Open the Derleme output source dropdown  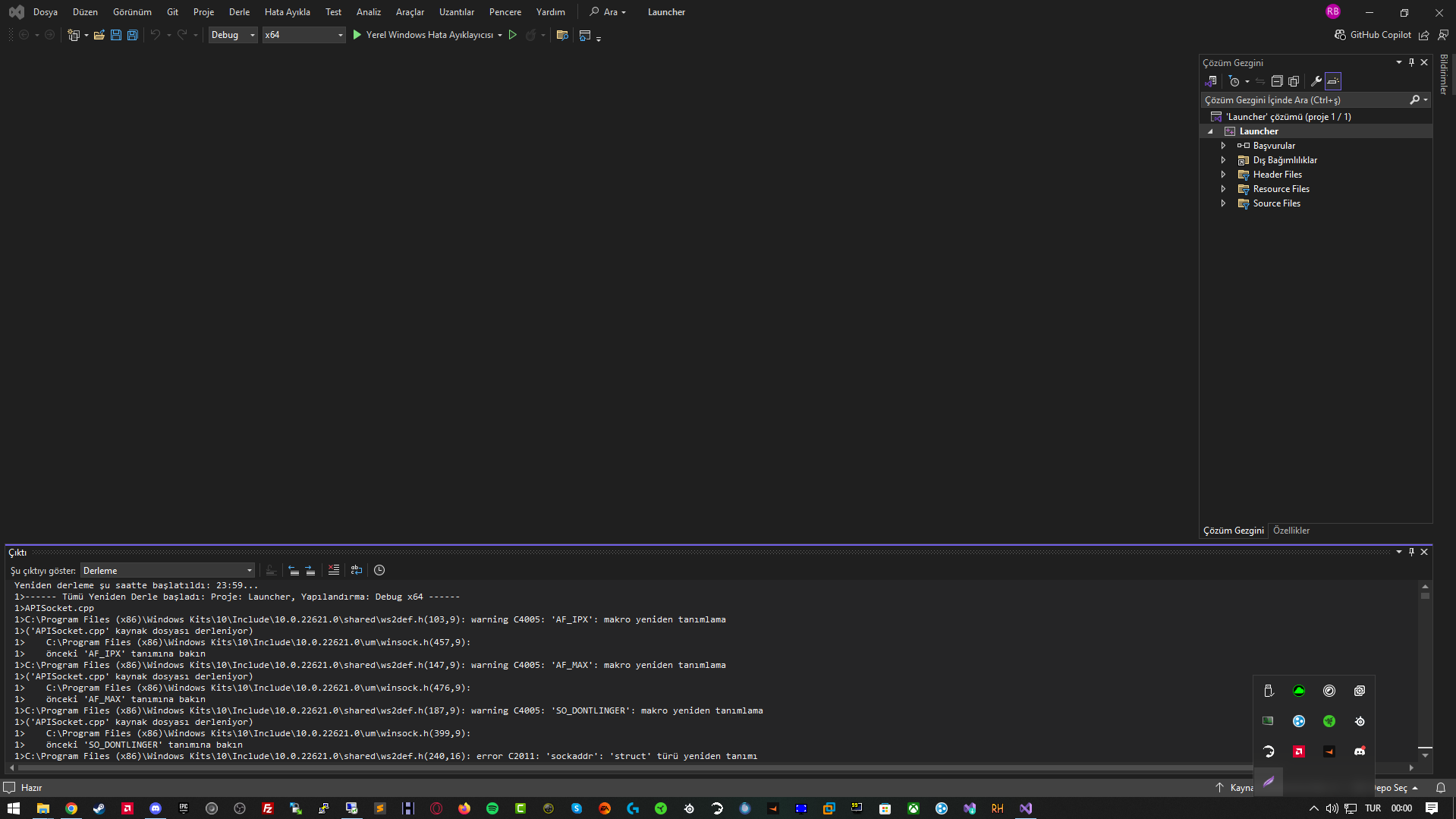tap(168, 571)
